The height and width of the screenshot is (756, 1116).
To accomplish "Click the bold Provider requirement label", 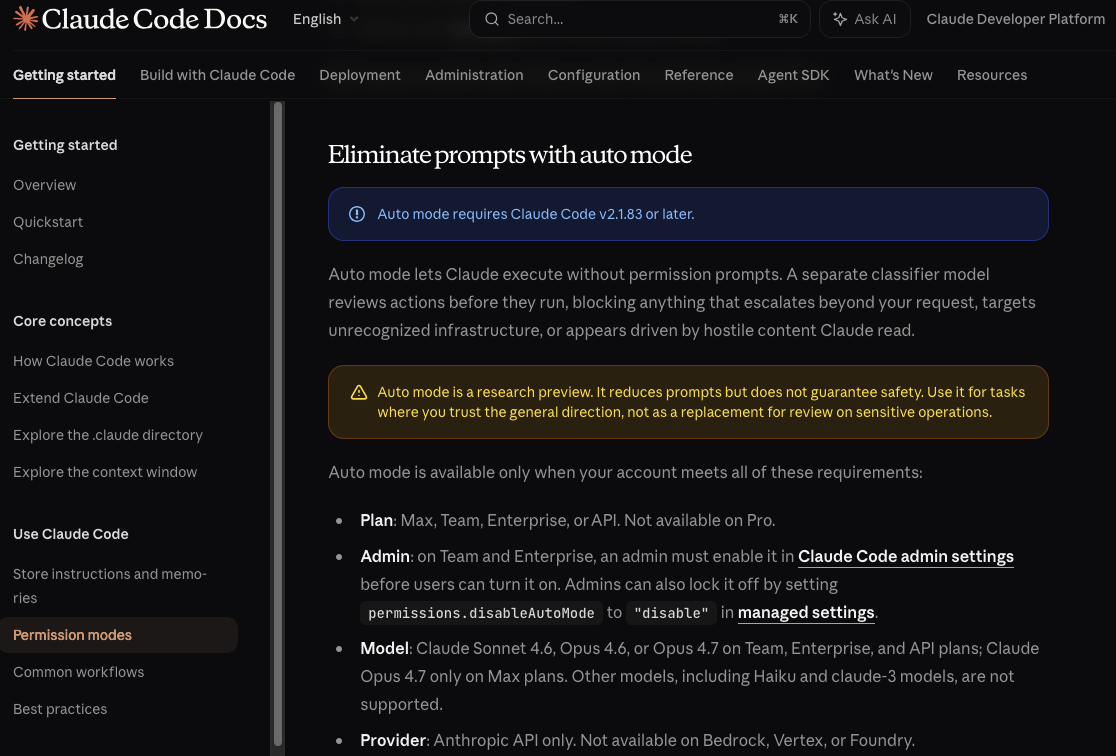I will pyautogui.click(x=393, y=740).
